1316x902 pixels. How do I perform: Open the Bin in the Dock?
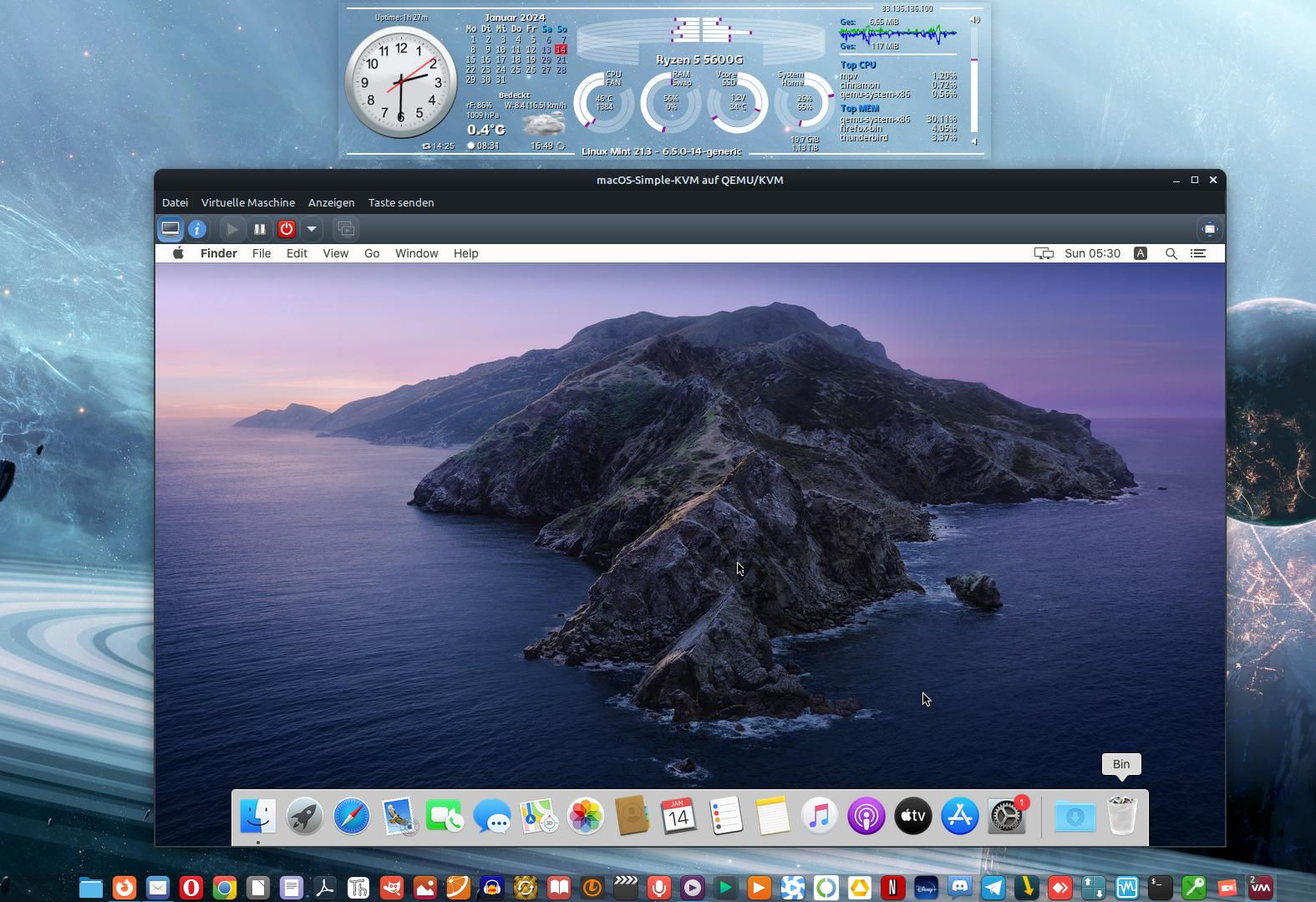point(1121,816)
